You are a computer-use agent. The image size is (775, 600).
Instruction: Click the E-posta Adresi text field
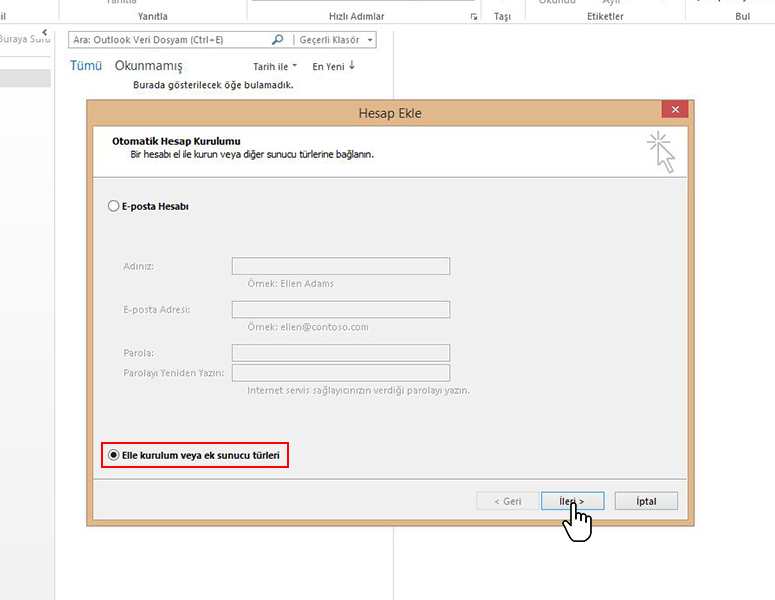(x=340, y=309)
